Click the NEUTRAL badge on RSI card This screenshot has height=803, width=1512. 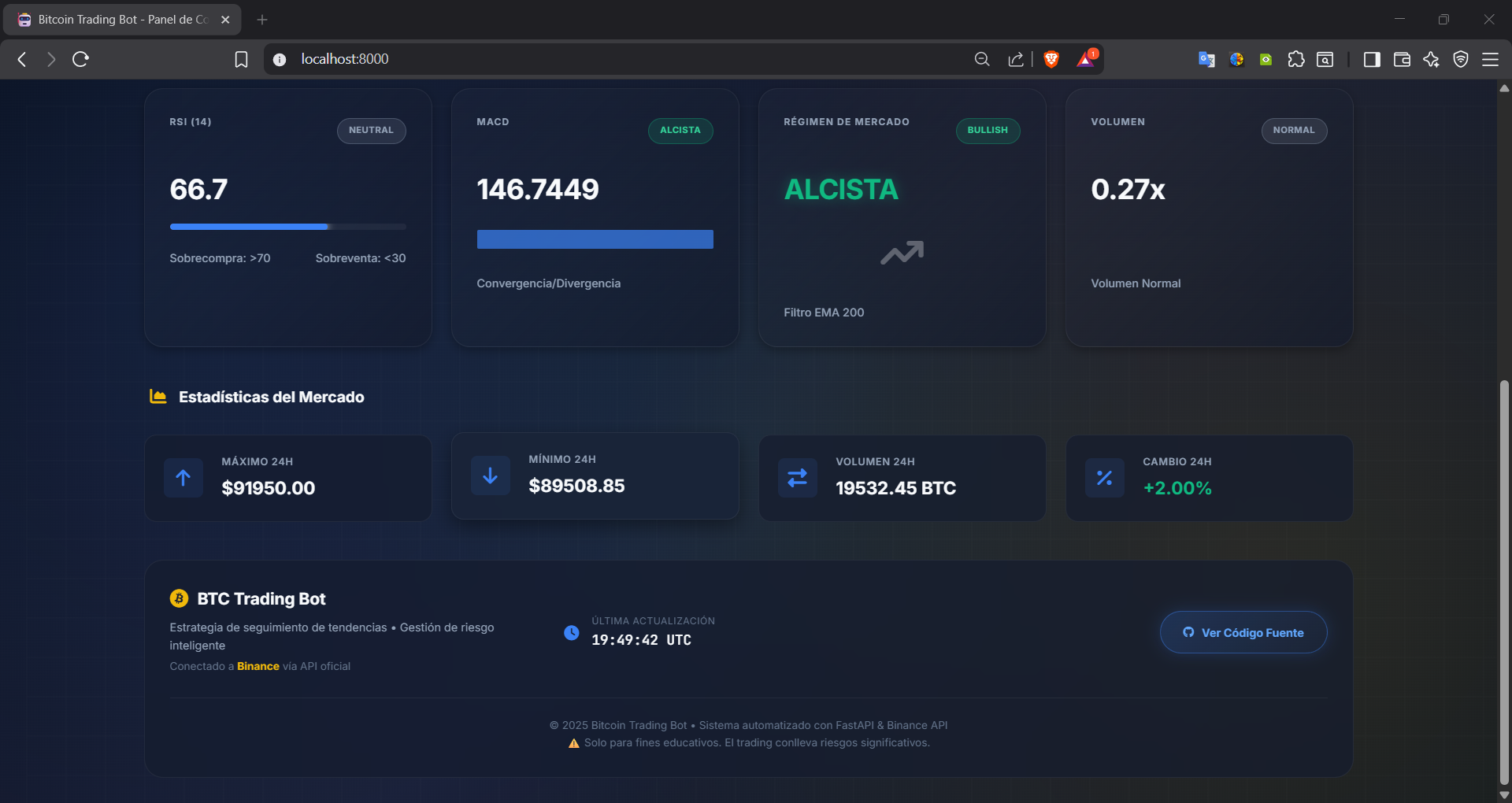pos(371,131)
